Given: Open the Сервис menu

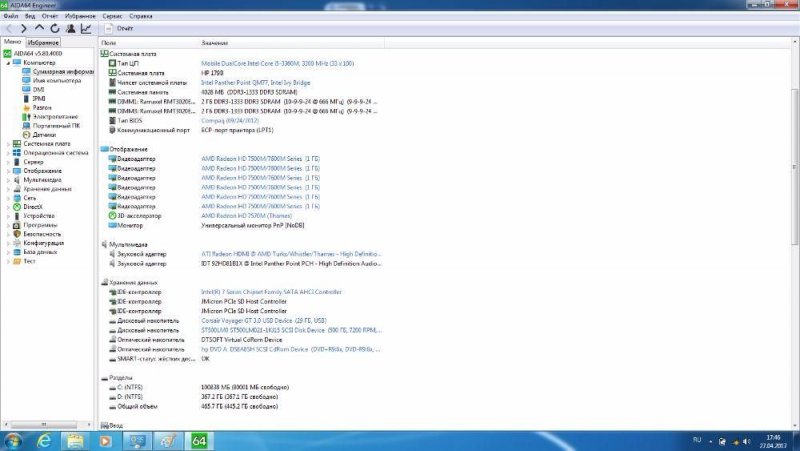Looking at the screenshot, I should pyautogui.click(x=112, y=16).
